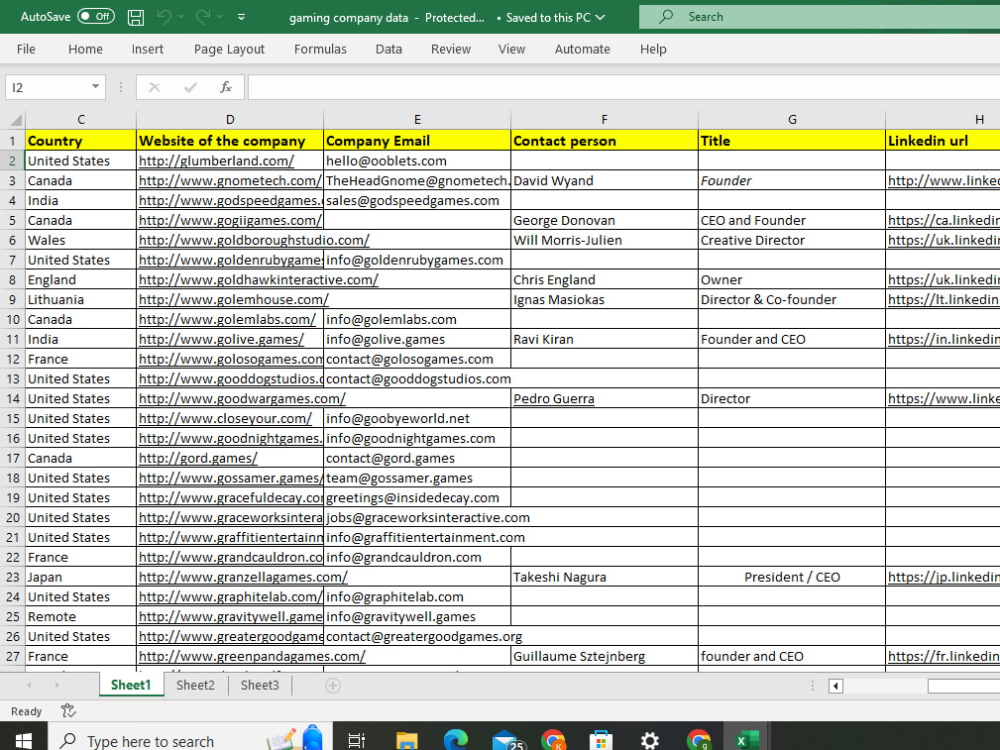Click the Select All corner triangle

[x=15, y=120]
